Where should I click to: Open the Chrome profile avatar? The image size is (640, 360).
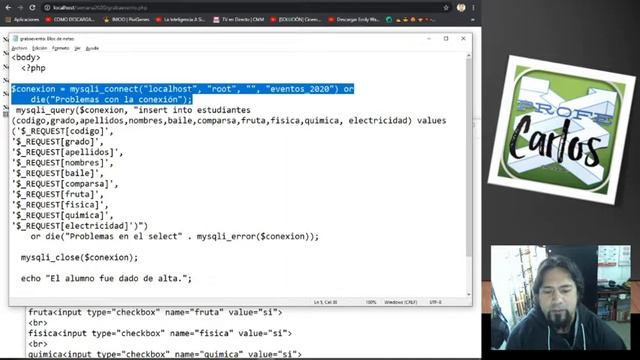461,7
